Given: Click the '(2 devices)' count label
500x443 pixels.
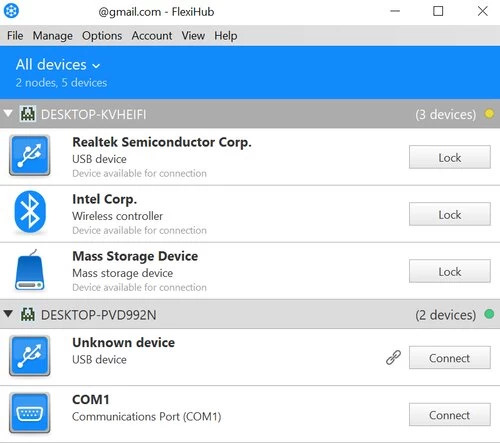Looking at the screenshot, I should point(446,315).
